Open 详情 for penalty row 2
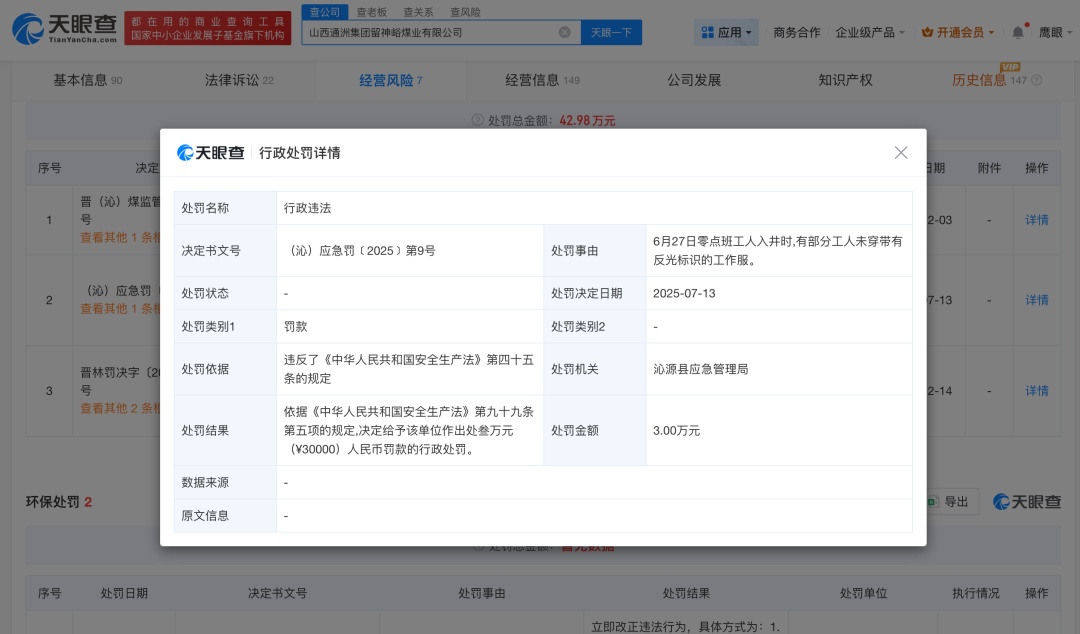 [1037, 300]
